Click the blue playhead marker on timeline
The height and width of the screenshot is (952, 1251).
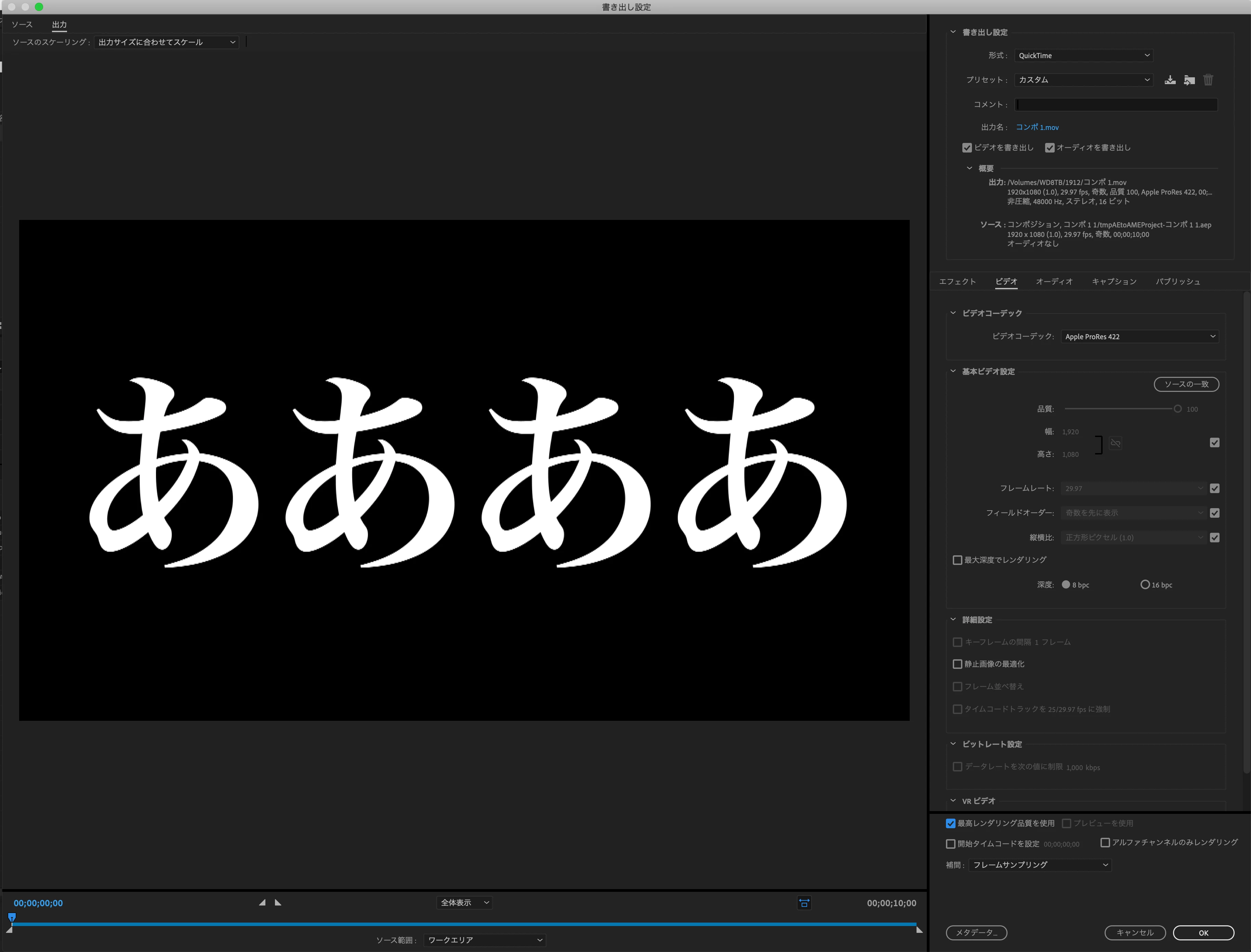click(12, 917)
